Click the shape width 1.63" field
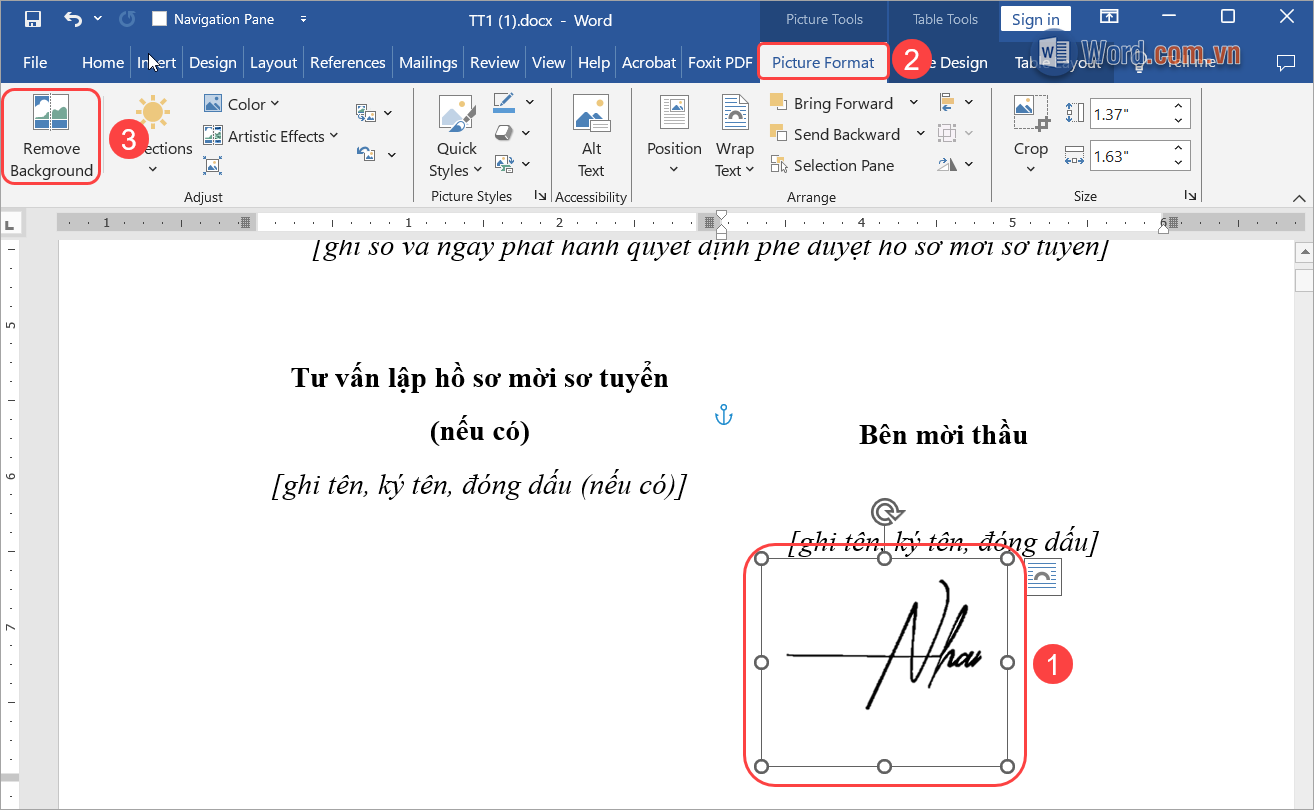Viewport: 1314px width, 810px height. [1125, 156]
